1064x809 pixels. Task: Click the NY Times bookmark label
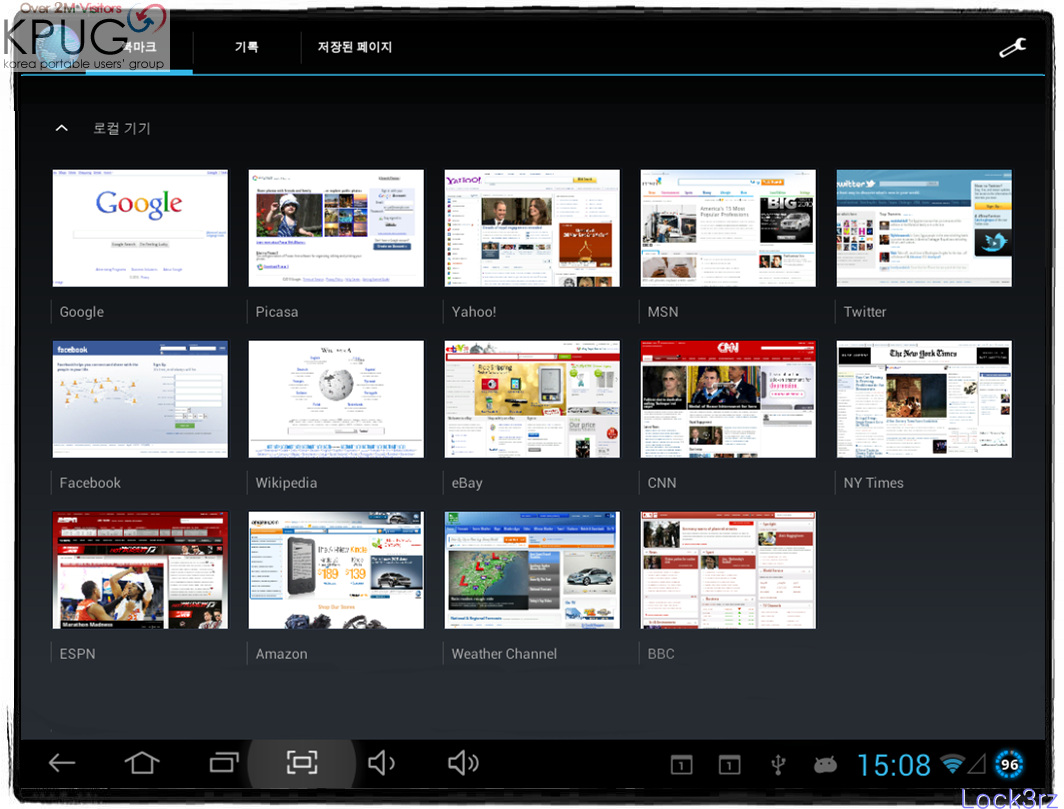coord(874,483)
